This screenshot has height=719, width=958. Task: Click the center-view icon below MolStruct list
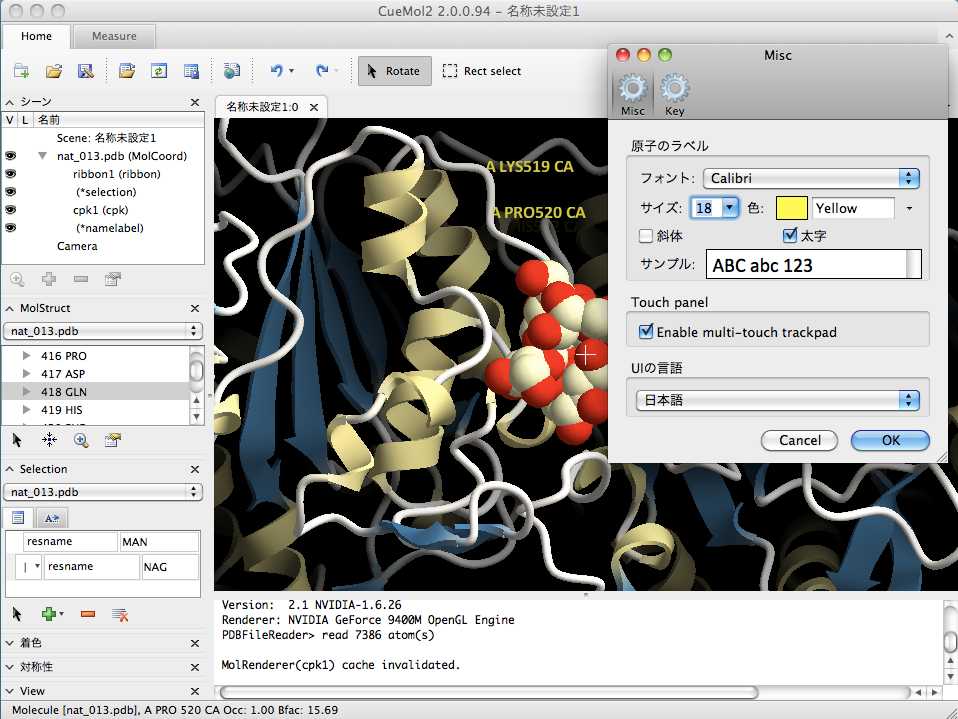(49, 440)
